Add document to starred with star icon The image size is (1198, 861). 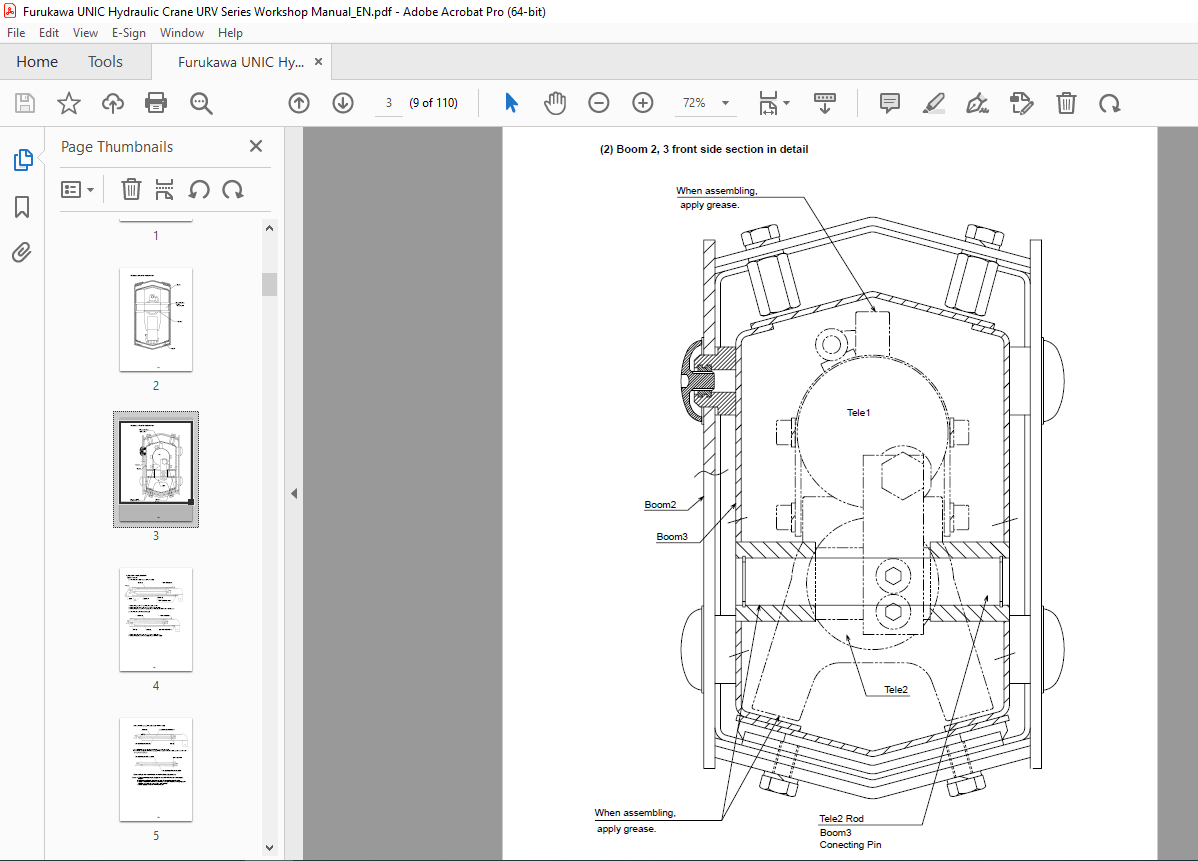coord(69,103)
